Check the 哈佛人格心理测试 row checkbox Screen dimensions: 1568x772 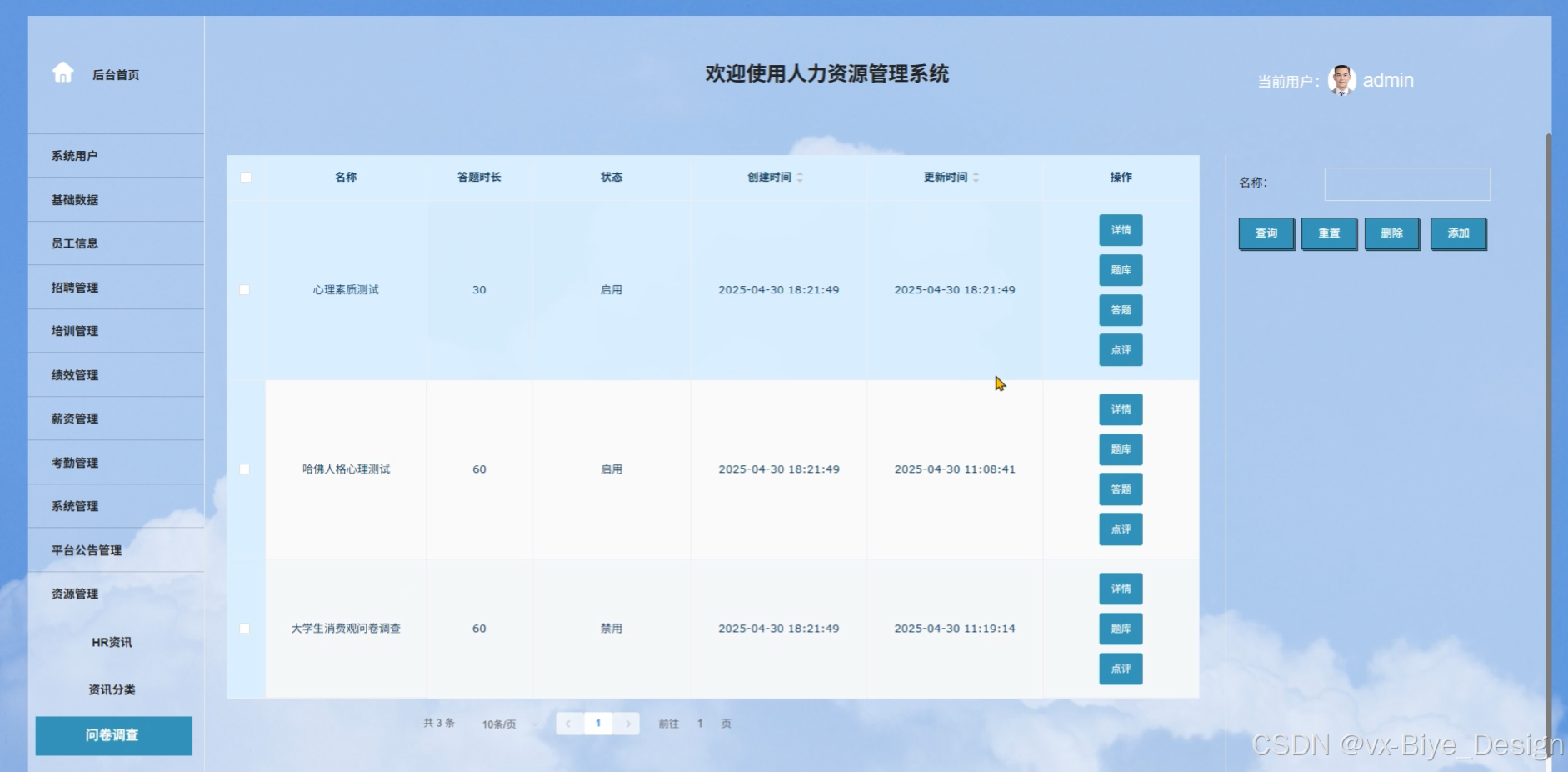click(x=245, y=469)
